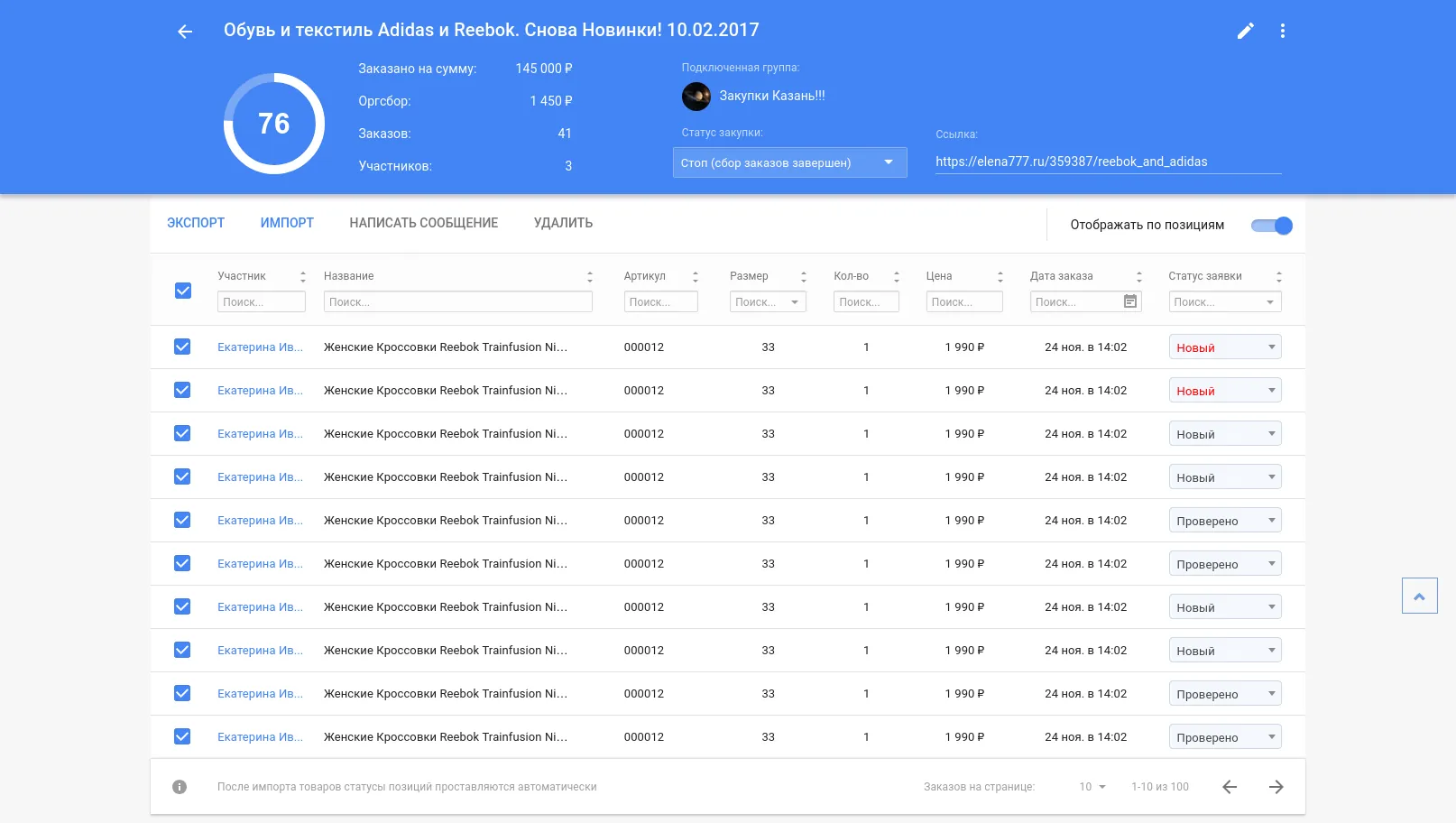
Task: Sort table by Участник column
Action: [x=303, y=277]
